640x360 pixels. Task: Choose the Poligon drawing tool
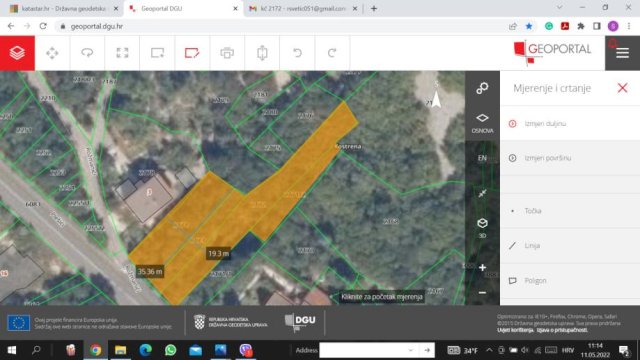(x=570, y=280)
